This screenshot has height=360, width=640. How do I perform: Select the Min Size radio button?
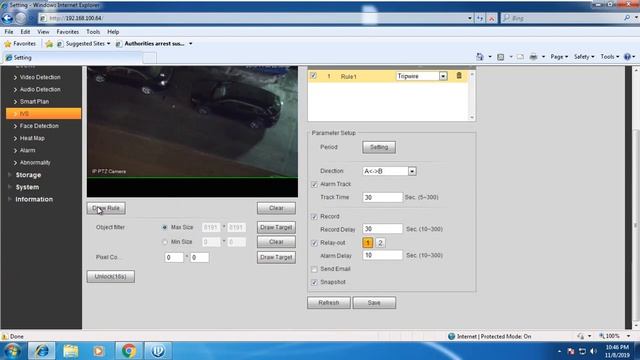pos(164,242)
